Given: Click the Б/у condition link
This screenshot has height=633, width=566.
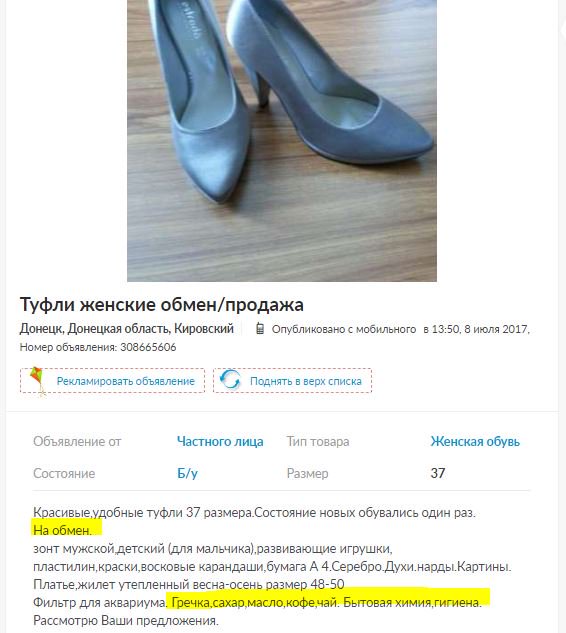Looking at the screenshot, I should click(187, 473).
